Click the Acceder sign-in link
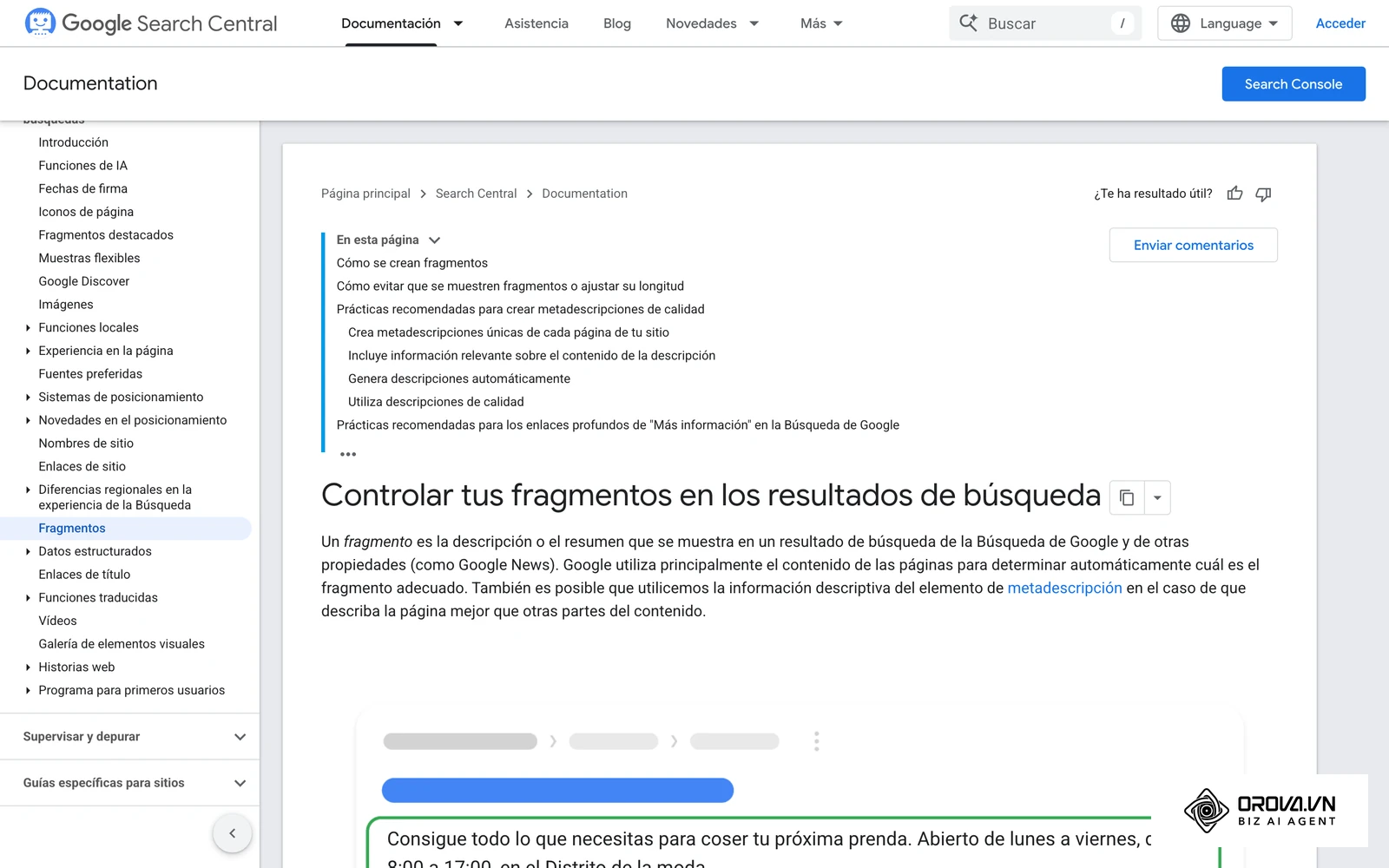The height and width of the screenshot is (868, 1389). (1340, 23)
